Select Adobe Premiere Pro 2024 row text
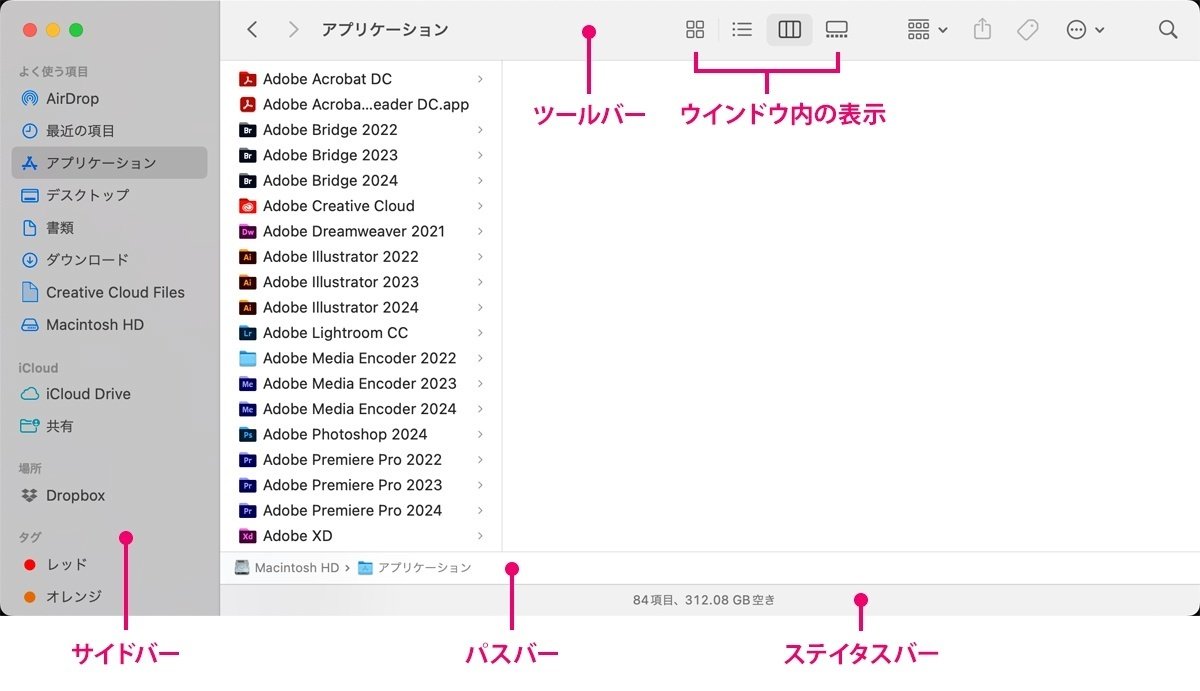Image resolution: width=1200 pixels, height=691 pixels. point(352,511)
